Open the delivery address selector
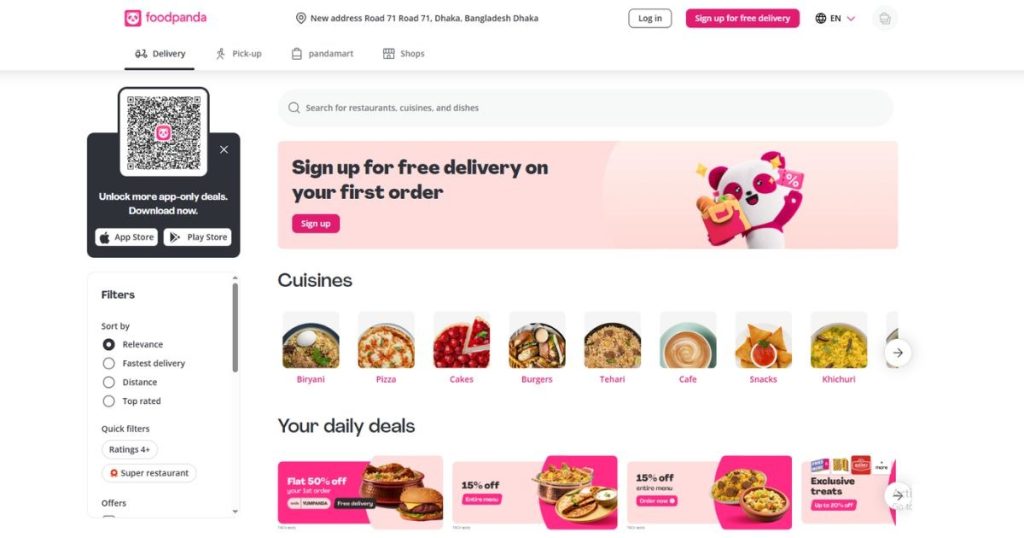 [417, 18]
